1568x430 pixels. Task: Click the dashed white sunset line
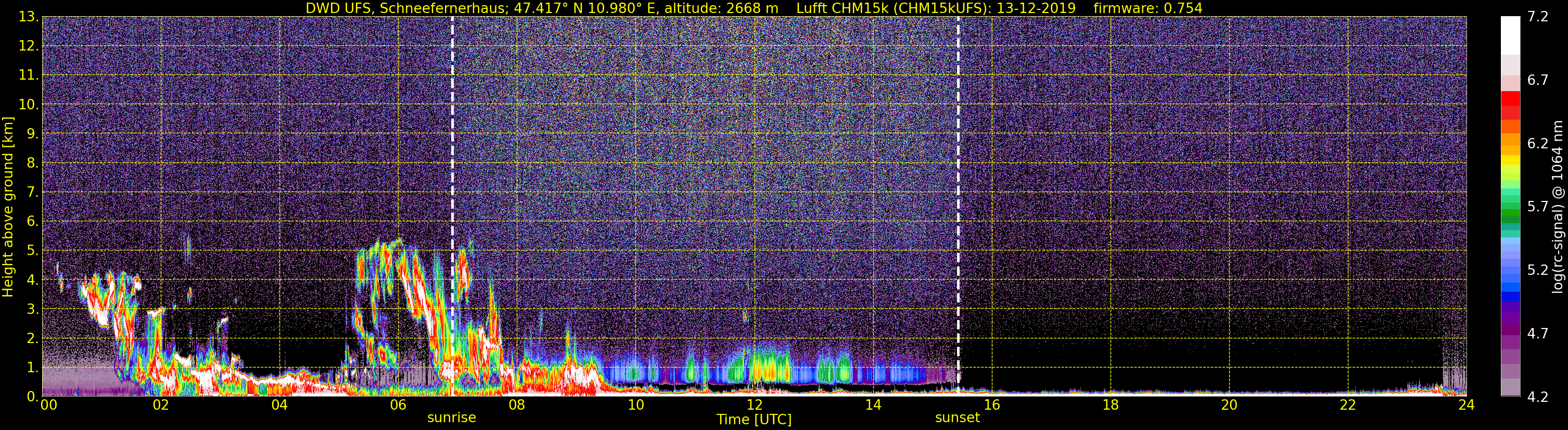click(x=958, y=207)
